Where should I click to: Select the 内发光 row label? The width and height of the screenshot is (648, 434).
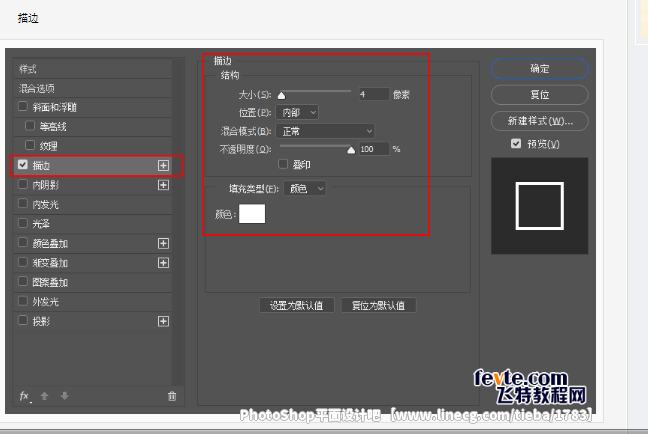45,205
